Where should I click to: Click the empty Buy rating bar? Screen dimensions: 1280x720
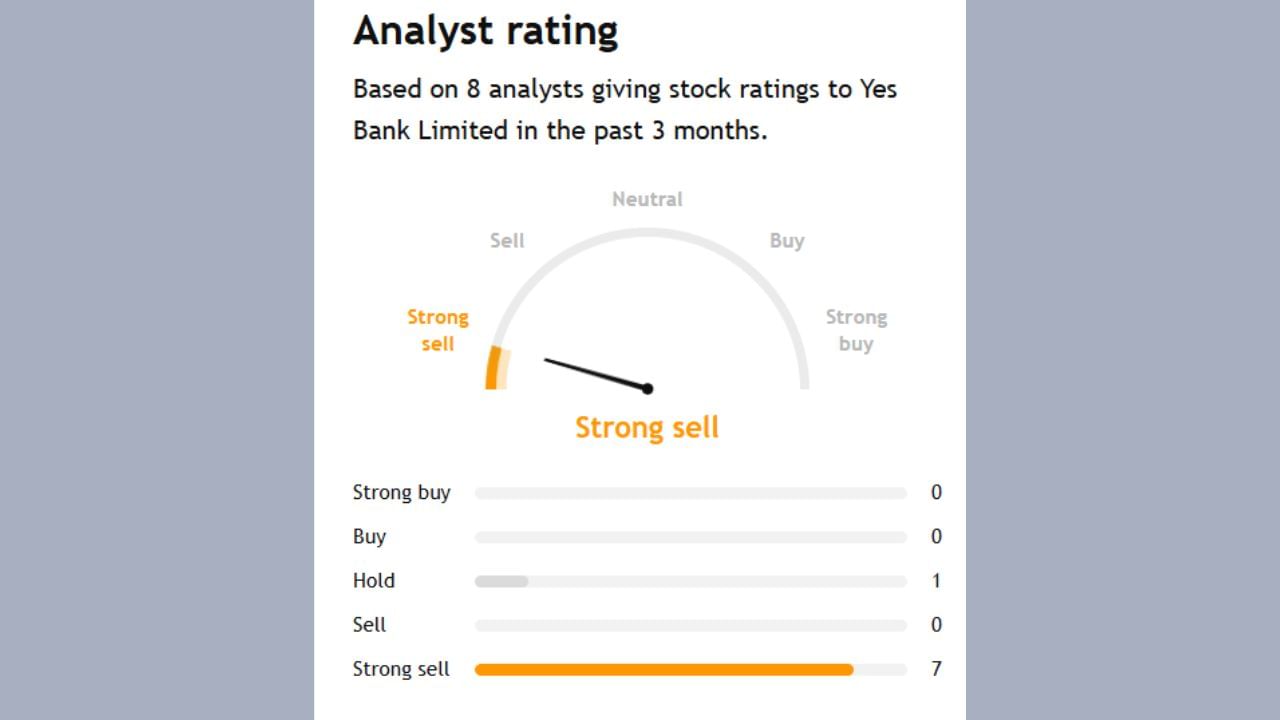(x=690, y=537)
